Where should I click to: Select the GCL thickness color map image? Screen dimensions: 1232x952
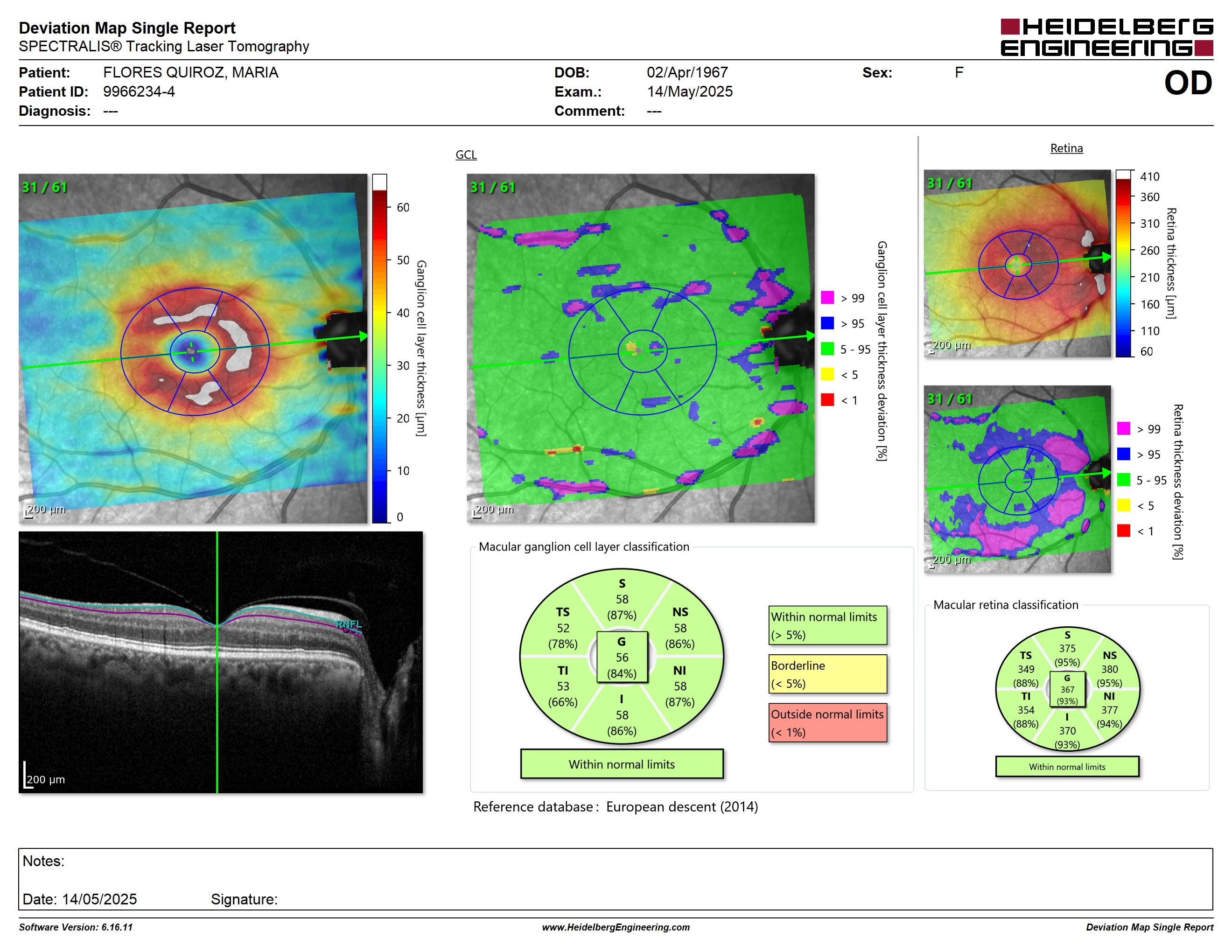tap(193, 348)
